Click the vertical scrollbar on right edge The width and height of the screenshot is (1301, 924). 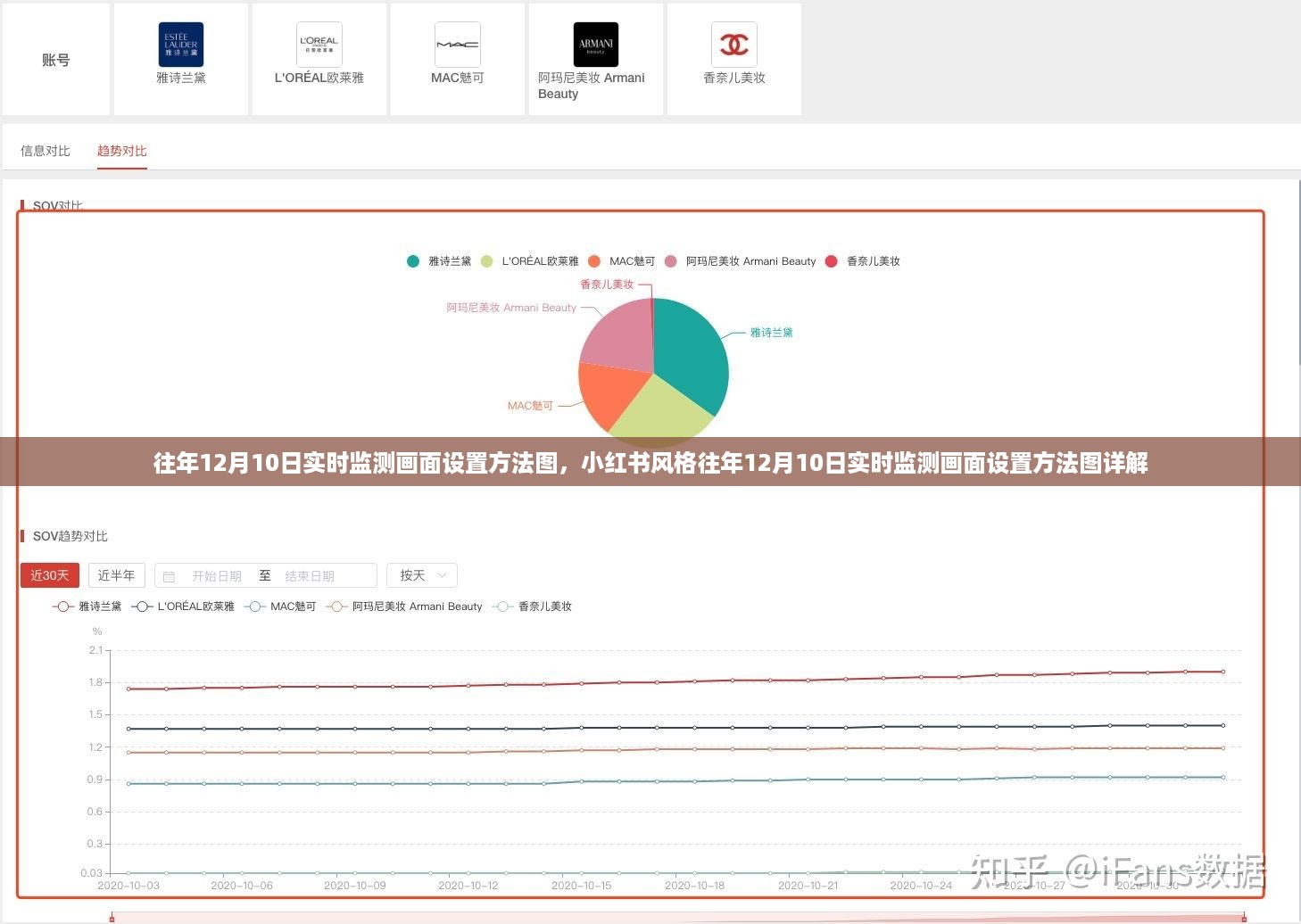click(x=1298, y=272)
